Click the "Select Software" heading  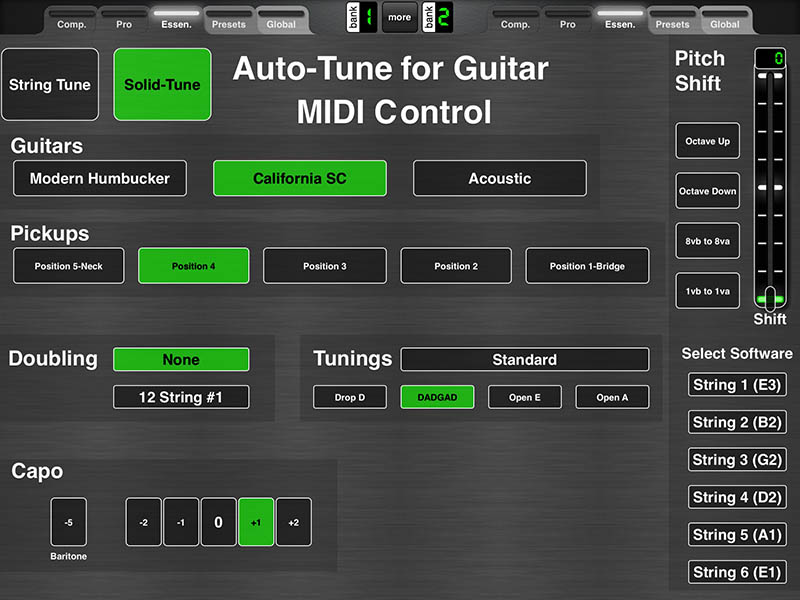(737, 354)
